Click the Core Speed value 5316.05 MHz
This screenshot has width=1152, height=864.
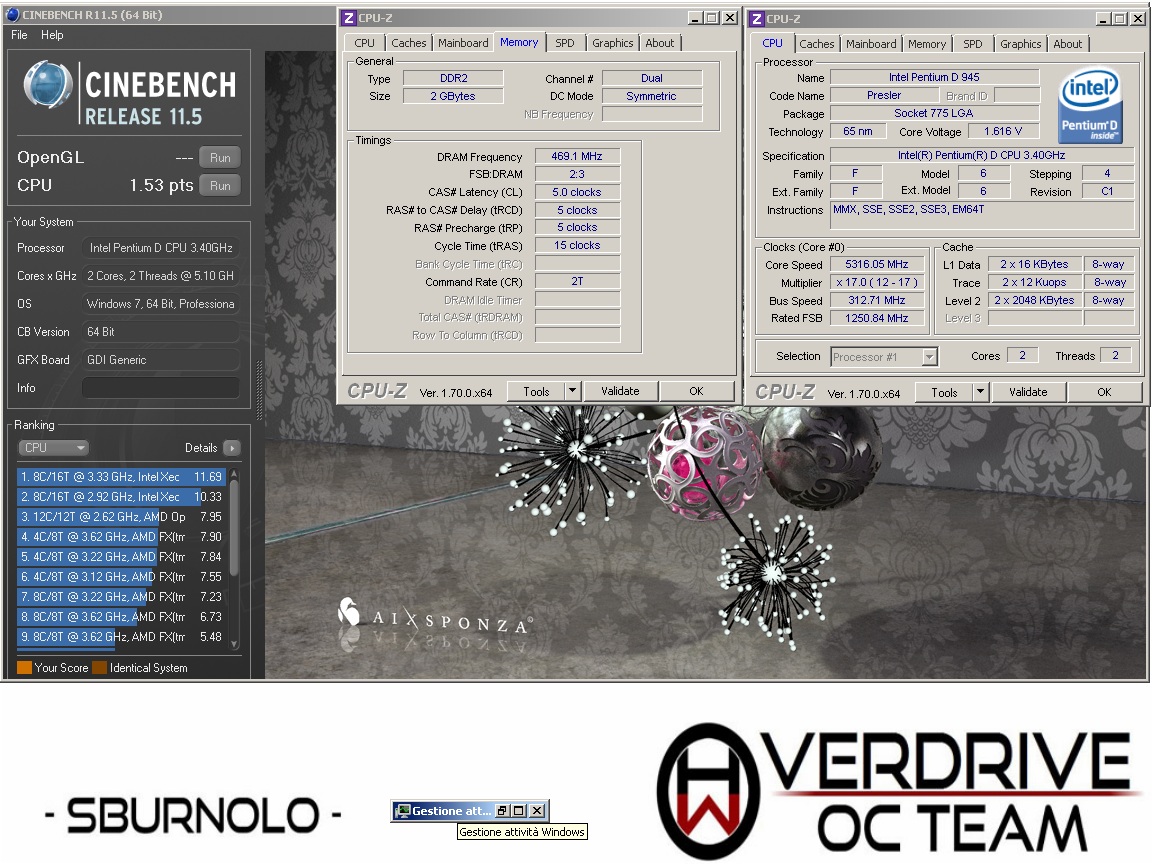coord(876,264)
